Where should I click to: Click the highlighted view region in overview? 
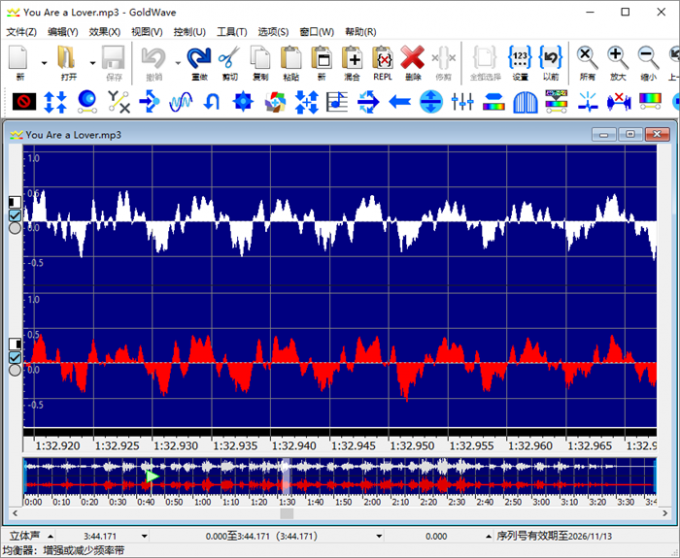pos(286,476)
